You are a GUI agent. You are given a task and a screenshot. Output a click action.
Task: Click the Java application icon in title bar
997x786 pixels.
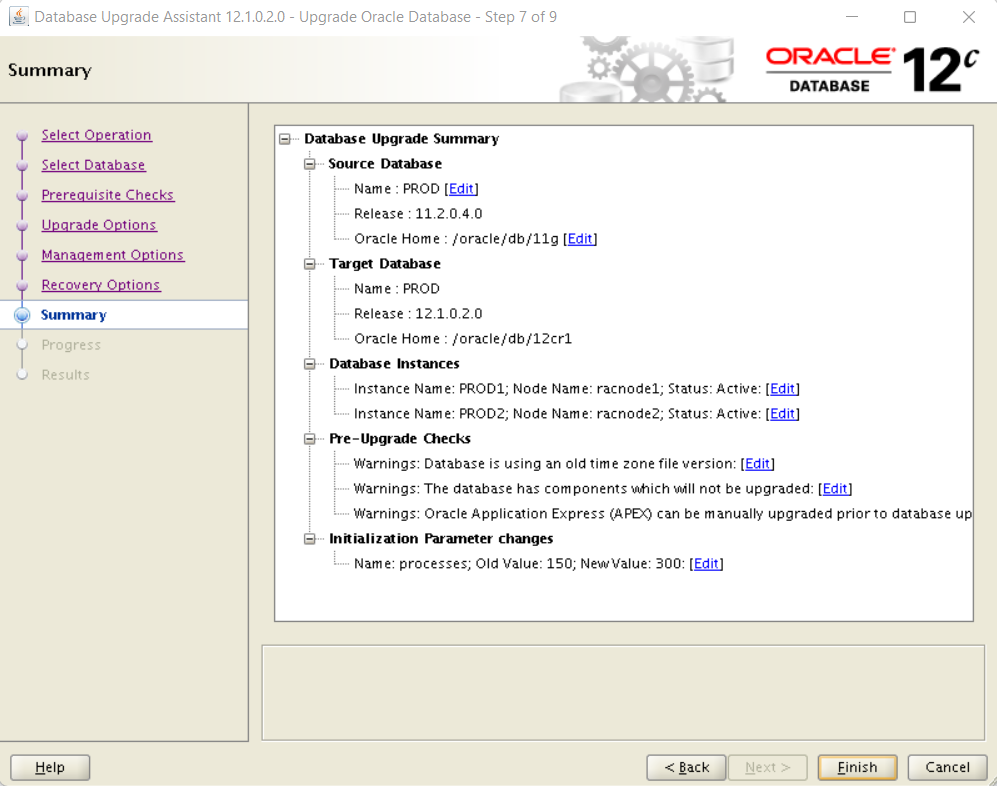(18, 17)
